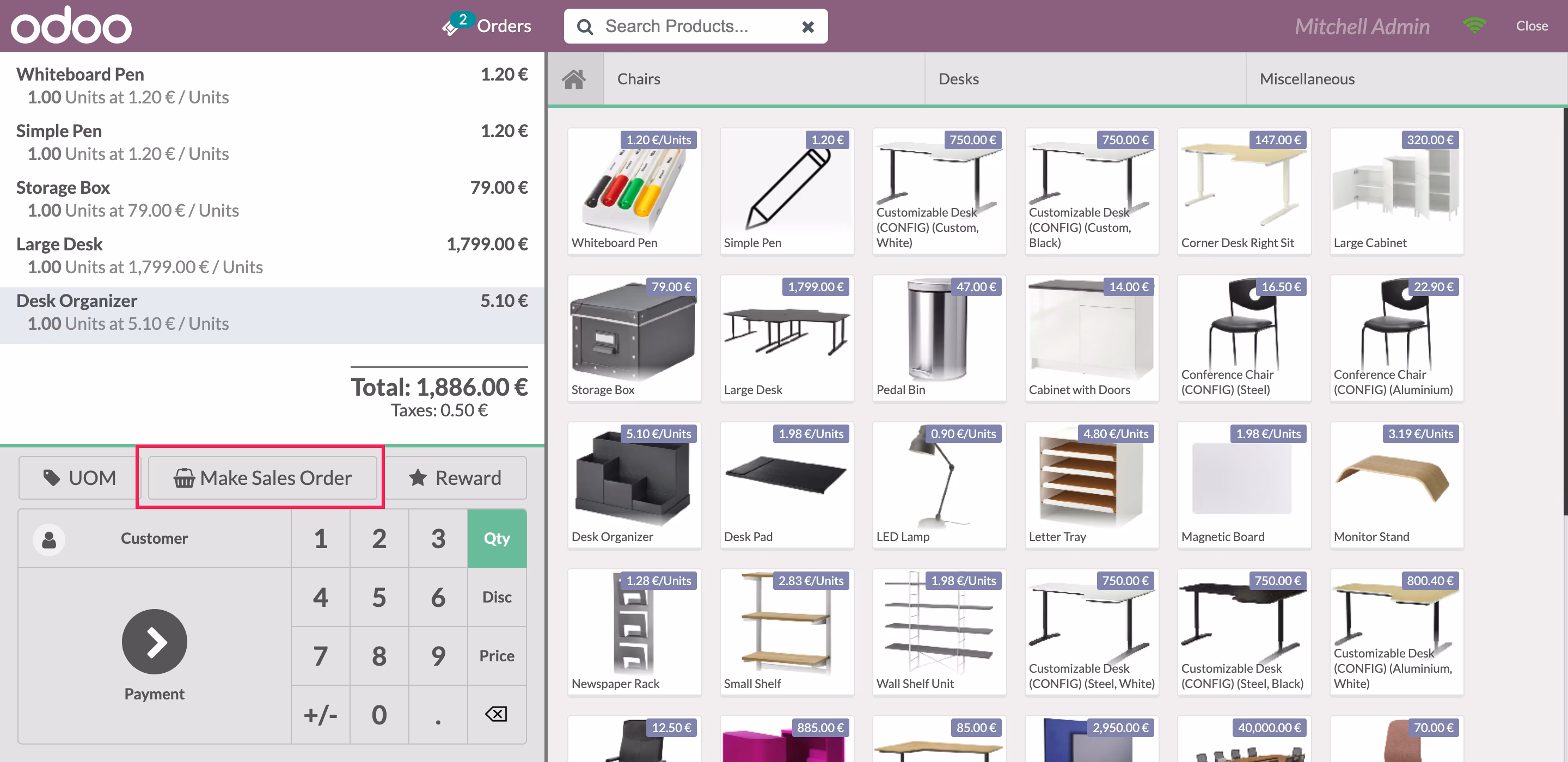This screenshot has height=762, width=1568.
Task: Add Cabinet with Doors product
Action: pos(1092,339)
